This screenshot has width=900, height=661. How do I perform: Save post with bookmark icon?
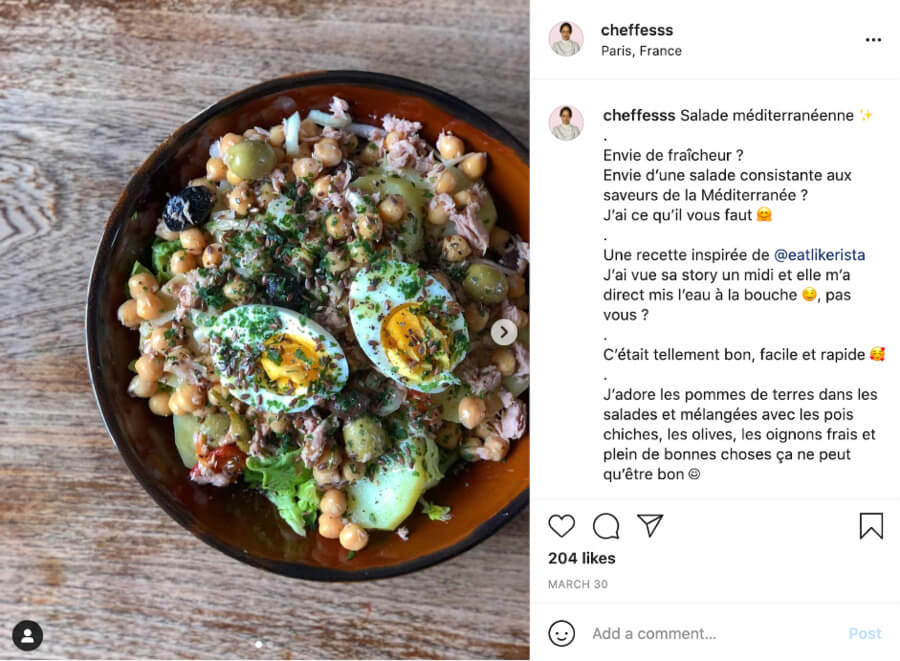pos(871,526)
